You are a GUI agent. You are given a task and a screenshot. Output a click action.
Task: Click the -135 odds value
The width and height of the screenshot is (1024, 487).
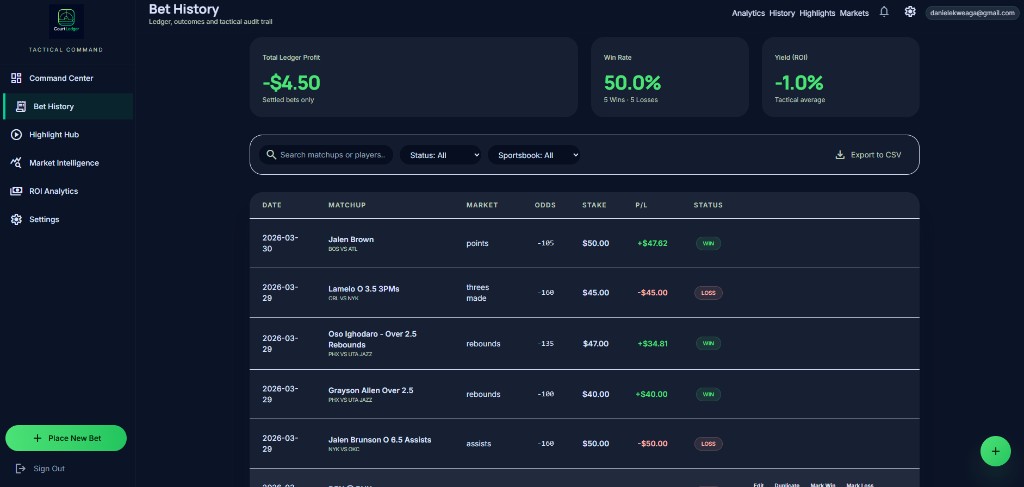coord(545,343)
